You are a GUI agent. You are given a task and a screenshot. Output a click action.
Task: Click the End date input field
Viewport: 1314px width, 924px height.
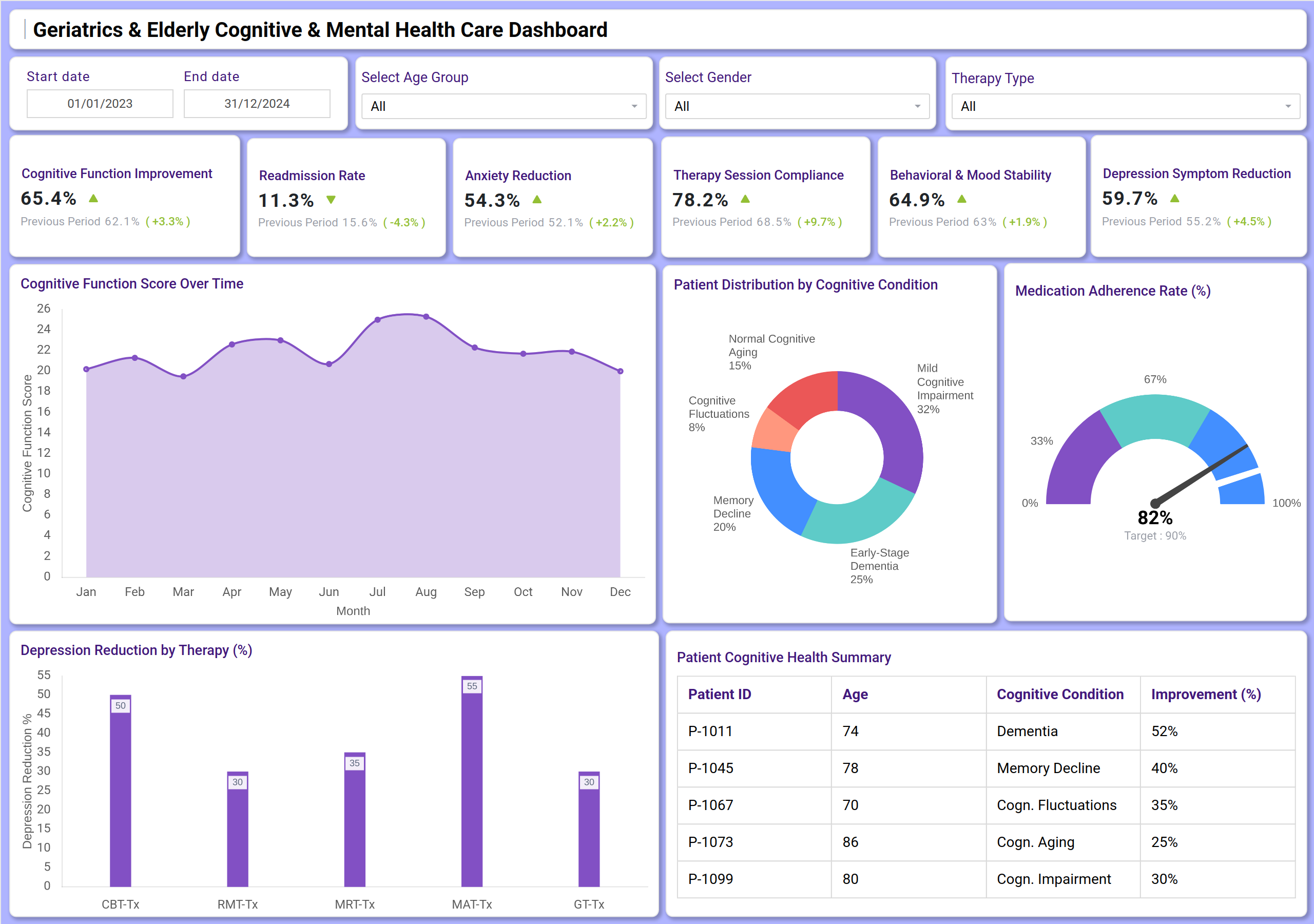click(257, 104)
